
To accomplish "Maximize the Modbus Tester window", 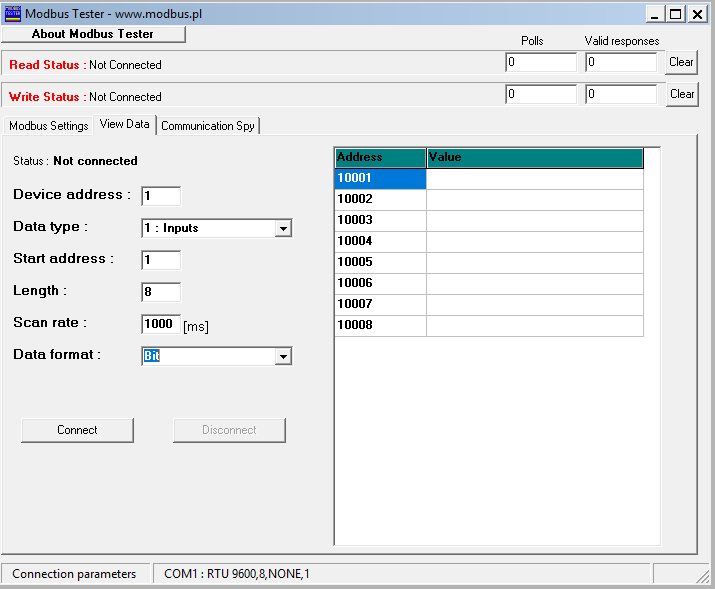I will pos(675,14).
